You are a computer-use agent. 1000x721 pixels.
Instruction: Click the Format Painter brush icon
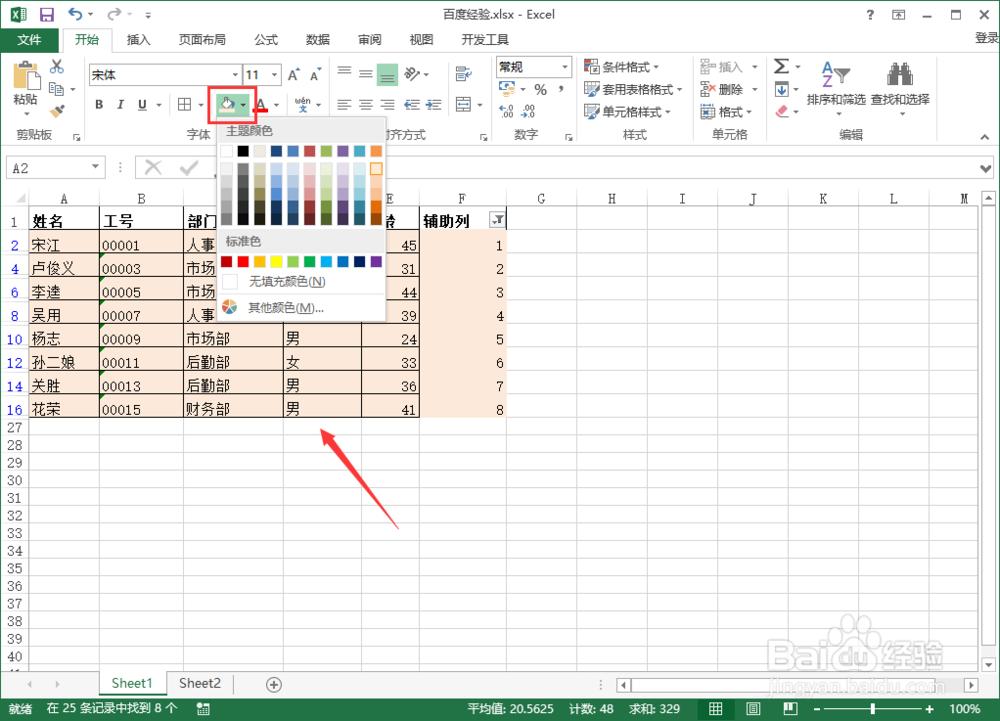click(x=57, y=112)
